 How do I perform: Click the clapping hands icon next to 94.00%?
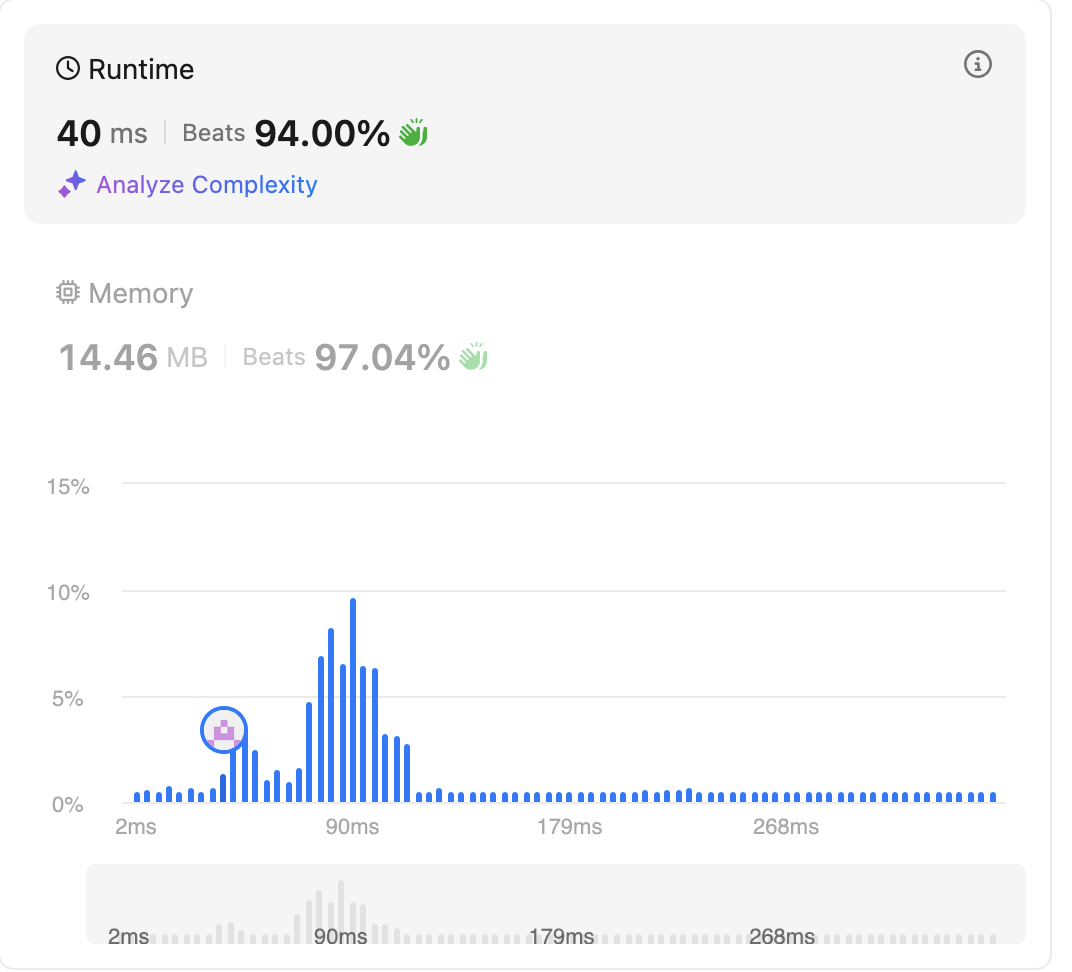[x=413, y=132]
